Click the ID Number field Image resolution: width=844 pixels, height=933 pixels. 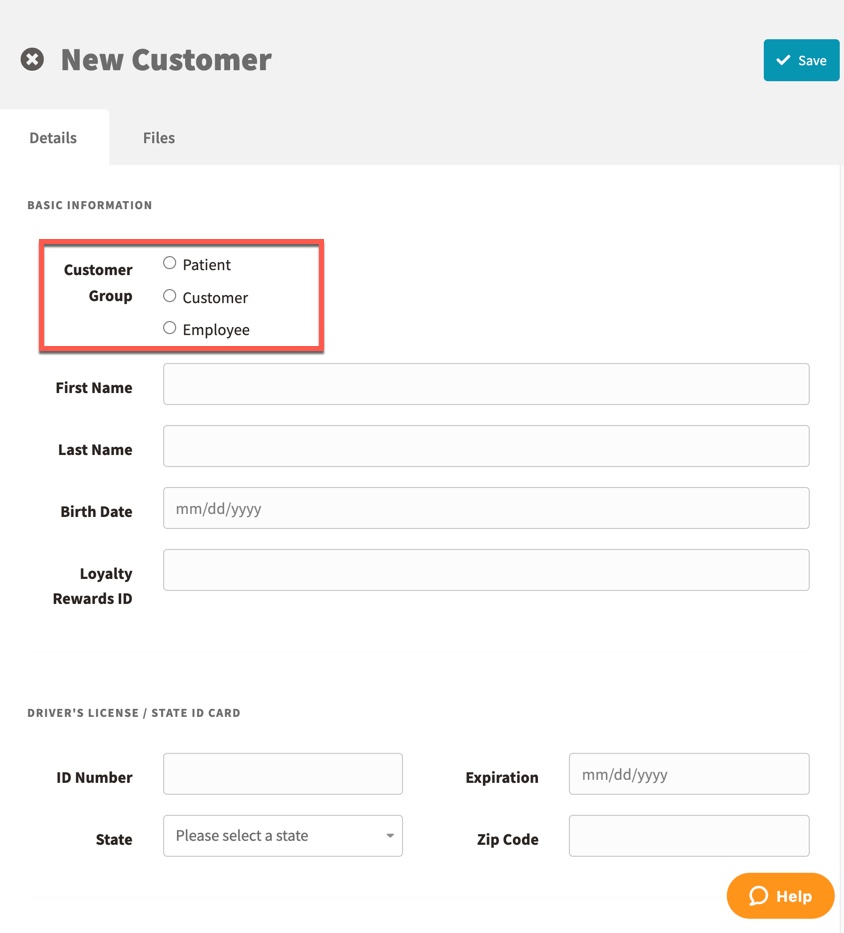(283, 774)
